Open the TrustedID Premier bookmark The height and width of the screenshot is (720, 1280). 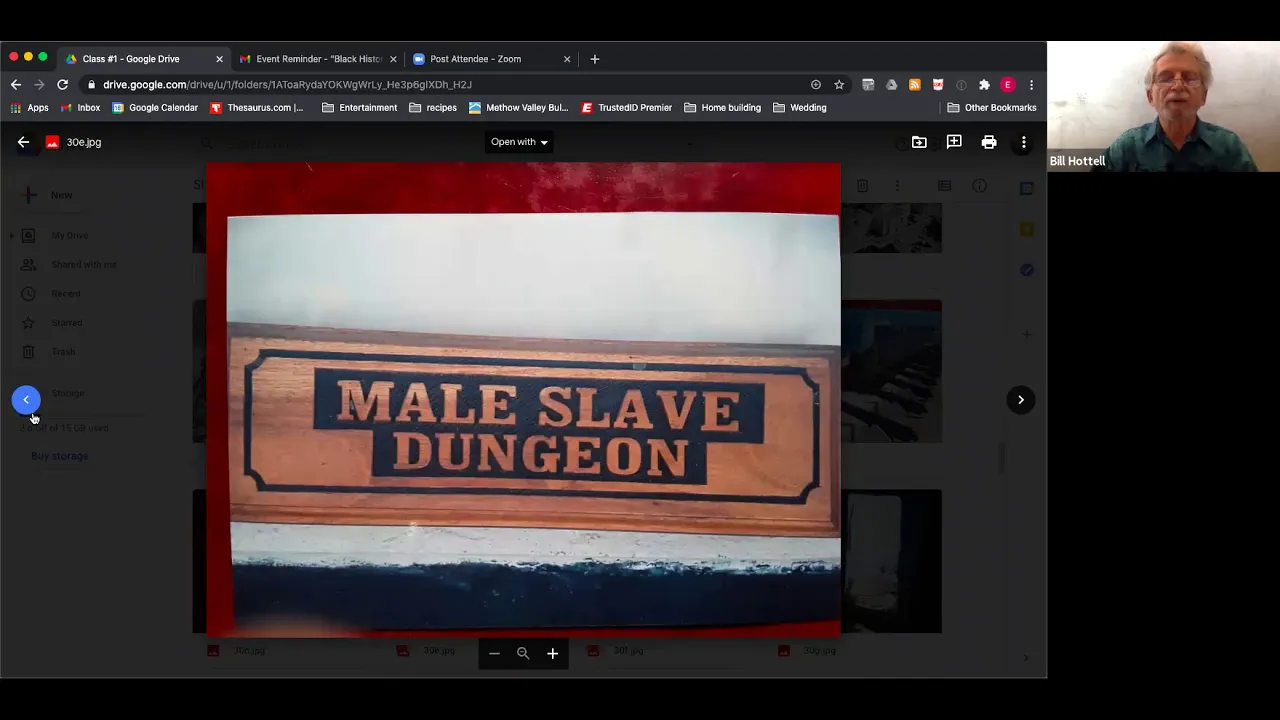click(626, 108)
